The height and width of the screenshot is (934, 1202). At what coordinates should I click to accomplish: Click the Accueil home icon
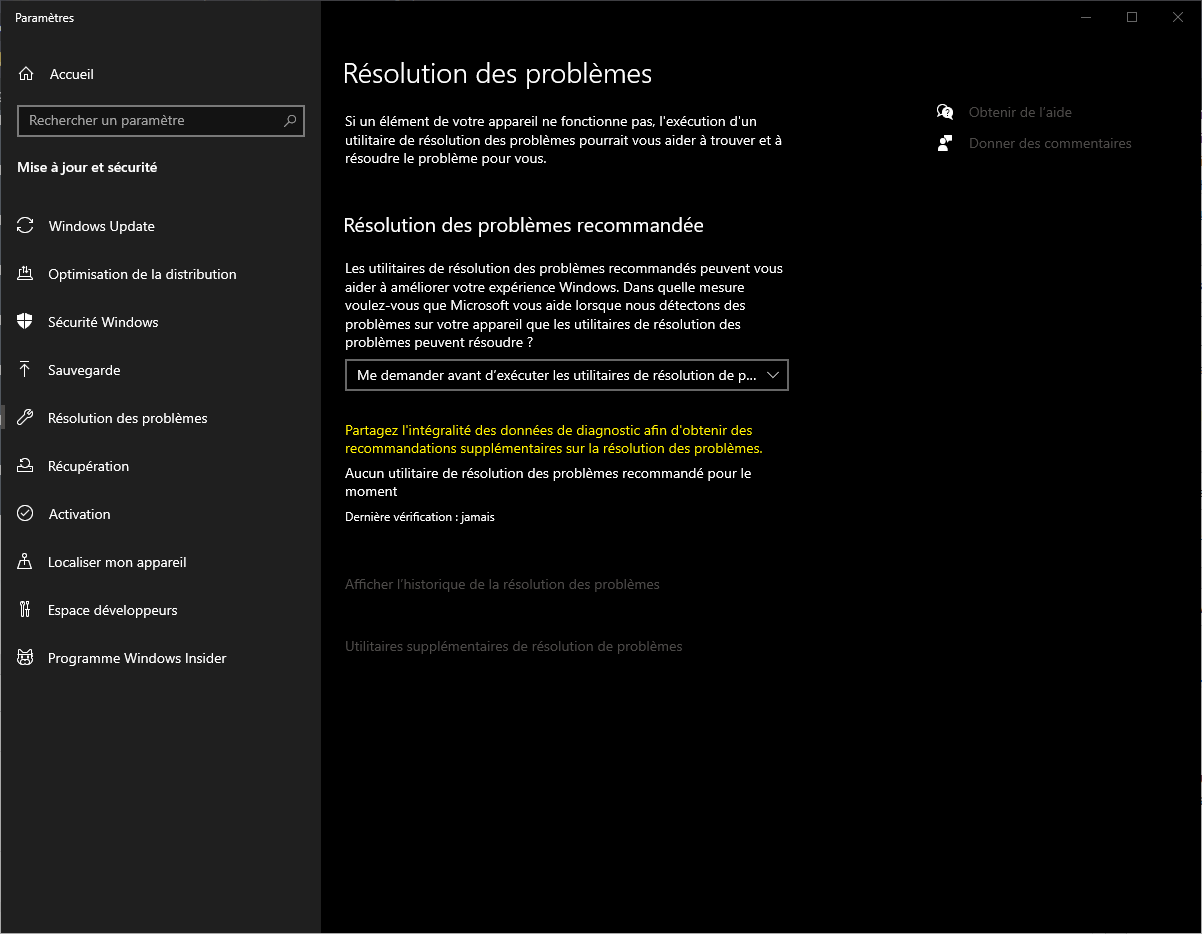(x=26, y=74)
